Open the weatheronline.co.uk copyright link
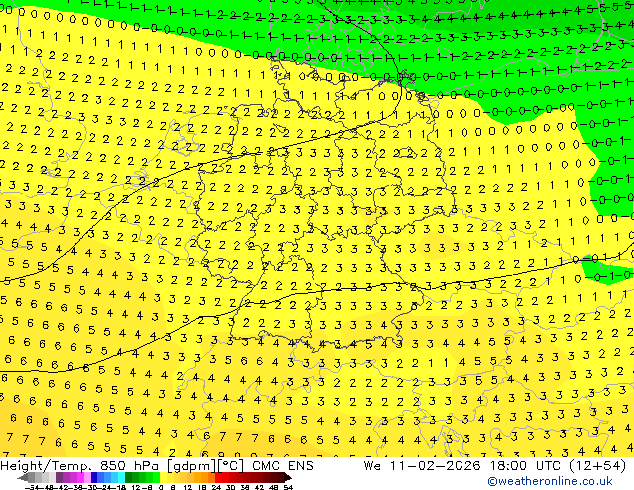 coord(550,481)
